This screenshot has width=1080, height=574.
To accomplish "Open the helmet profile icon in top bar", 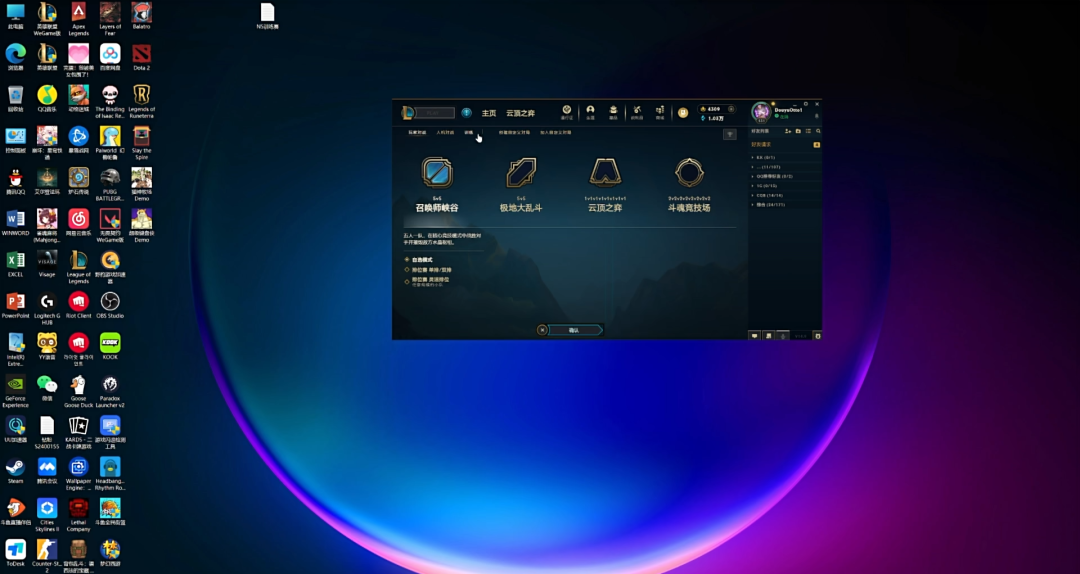I will [x=590, y=112].
